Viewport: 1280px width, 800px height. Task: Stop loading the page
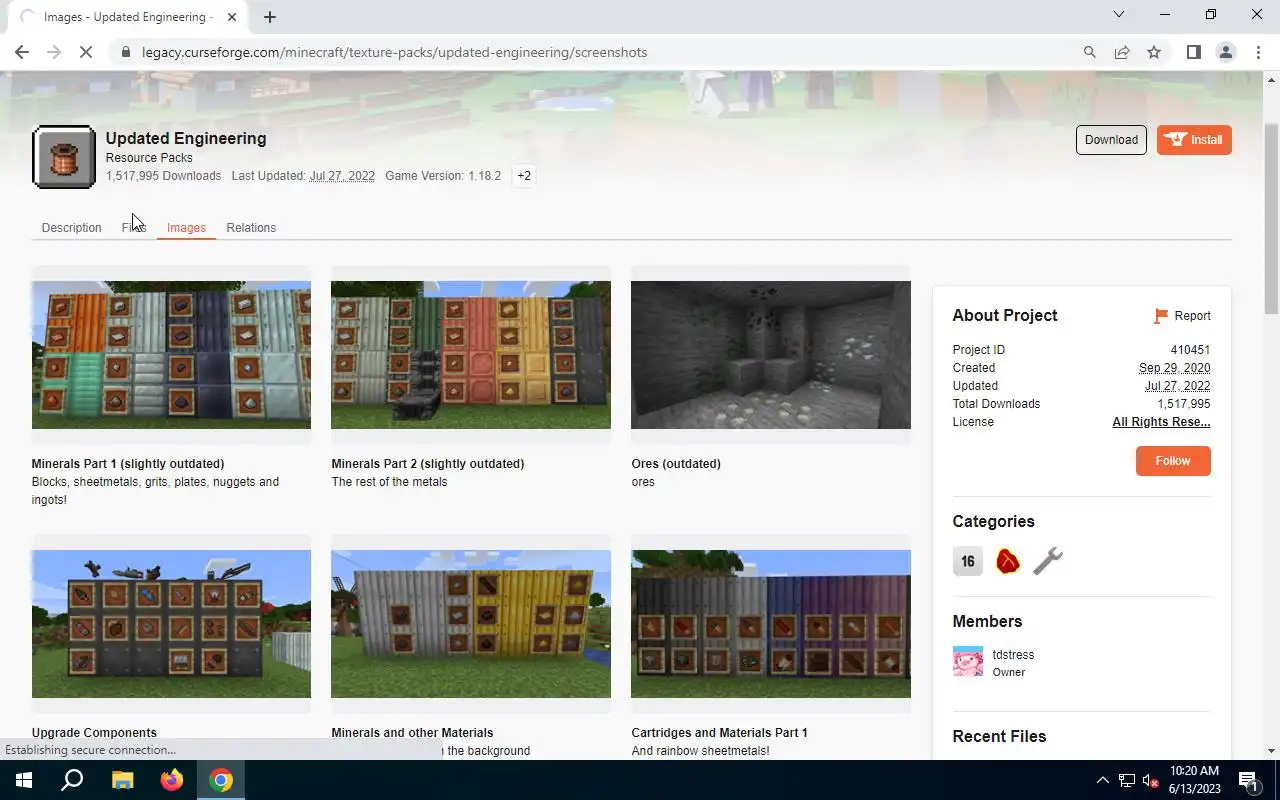click(86, 52)
